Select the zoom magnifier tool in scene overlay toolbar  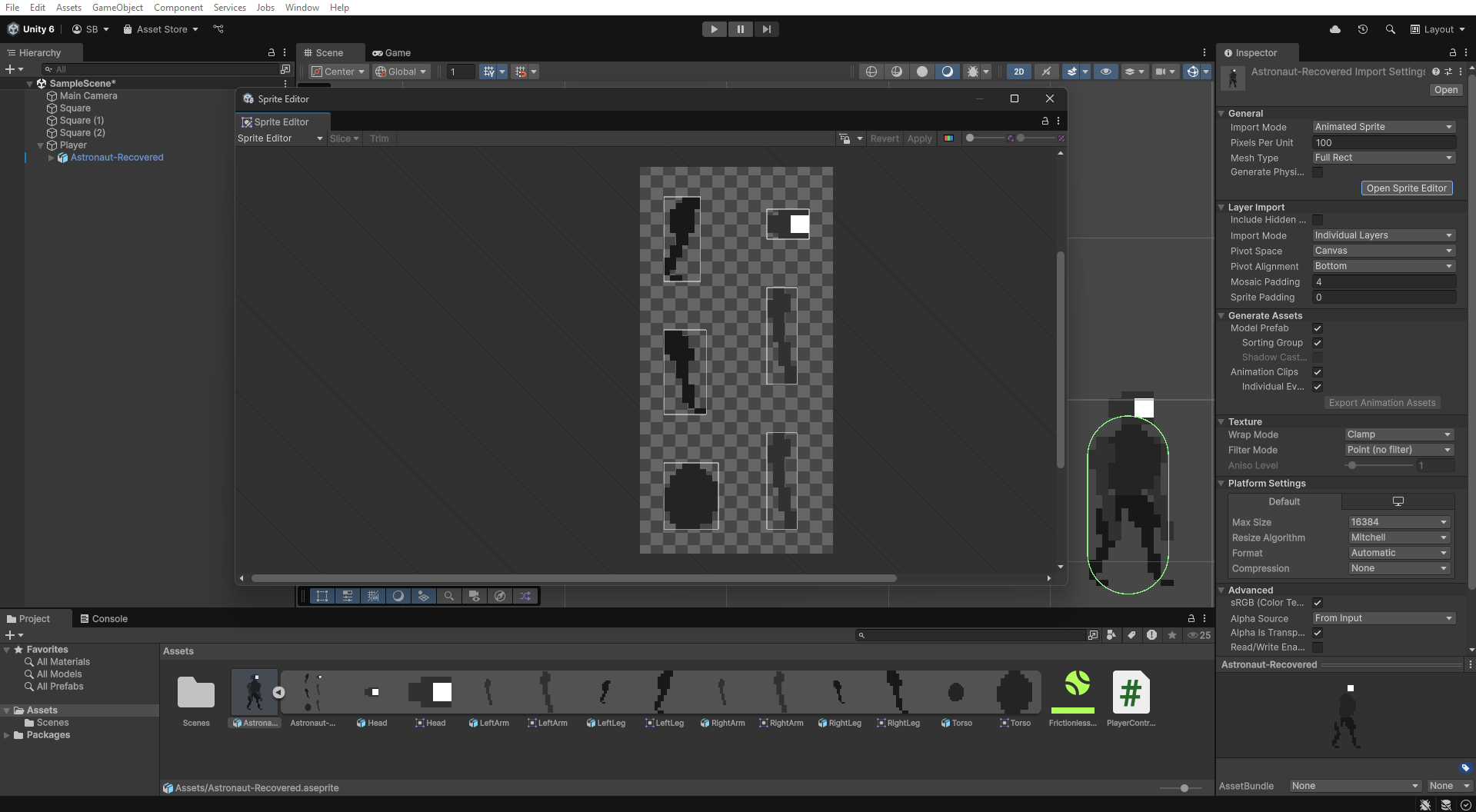point(449,596)
